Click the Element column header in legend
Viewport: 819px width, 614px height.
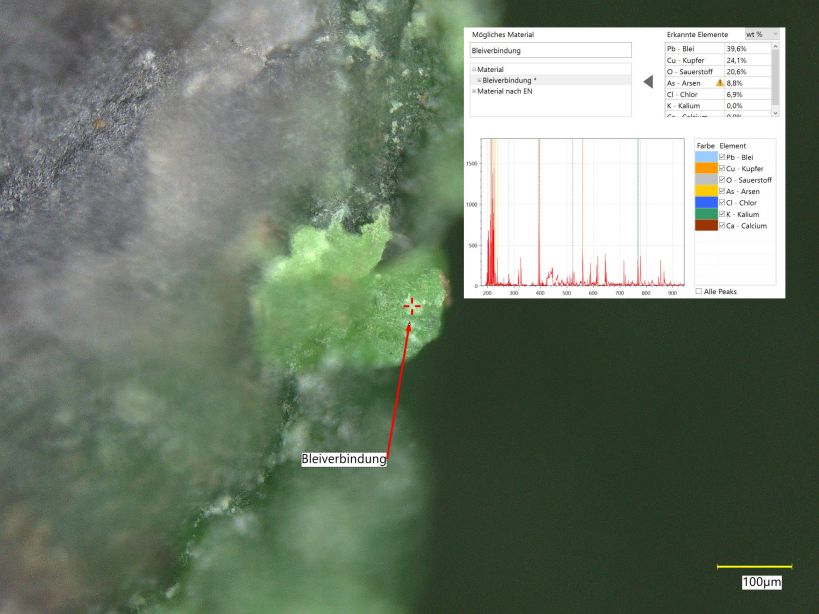tap(733, 146)
